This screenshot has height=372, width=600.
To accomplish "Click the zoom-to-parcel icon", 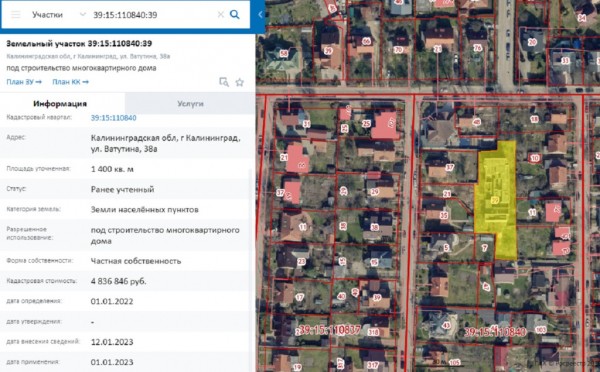I will point(224,82).
